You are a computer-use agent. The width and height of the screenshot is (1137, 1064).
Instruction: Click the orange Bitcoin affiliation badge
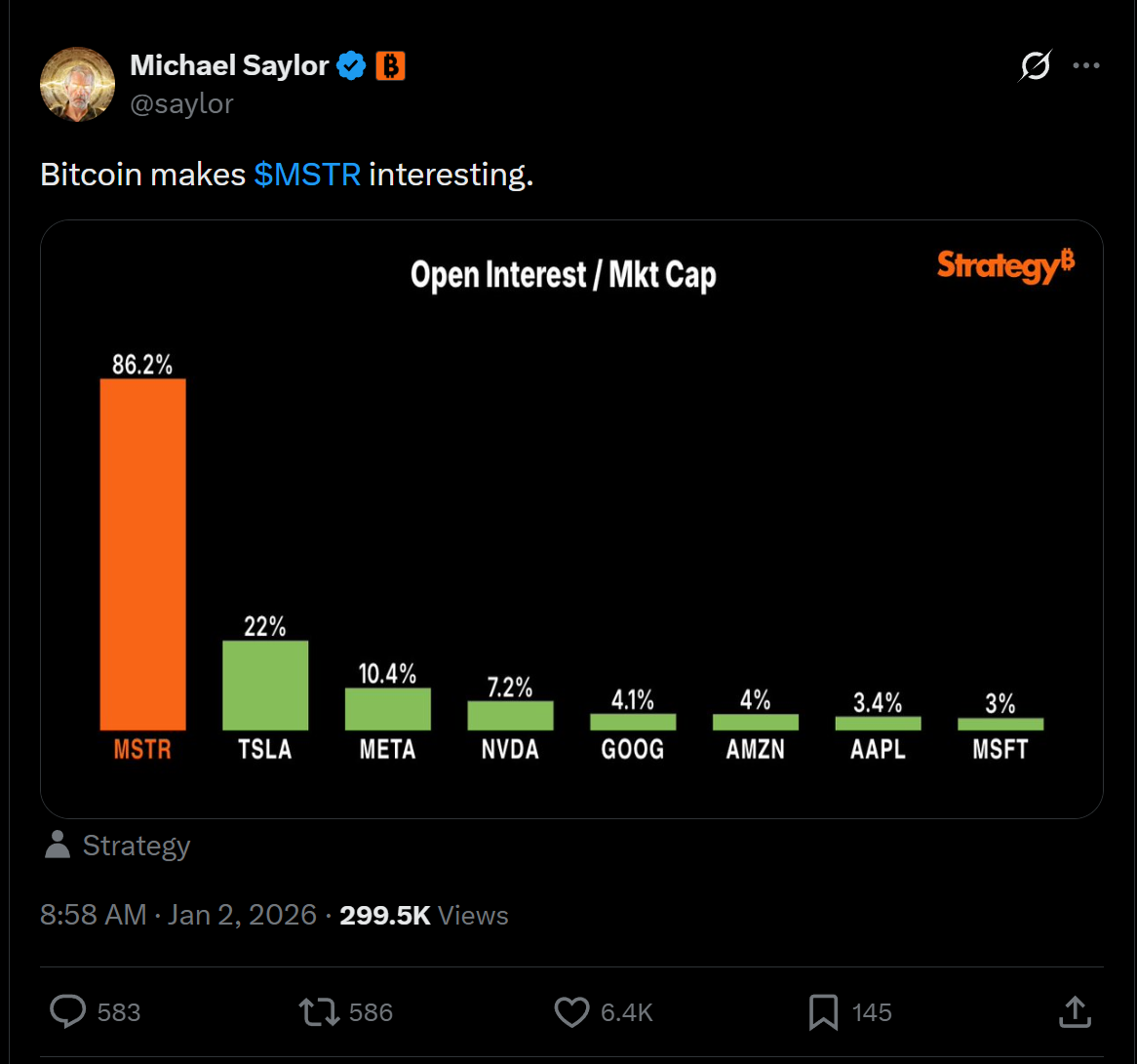click(x=390, y=66)
